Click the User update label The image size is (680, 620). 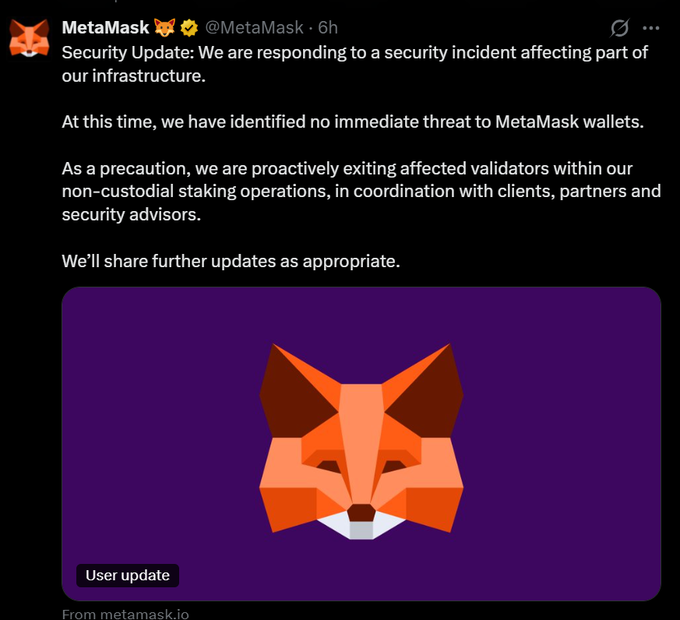[128, 575]
